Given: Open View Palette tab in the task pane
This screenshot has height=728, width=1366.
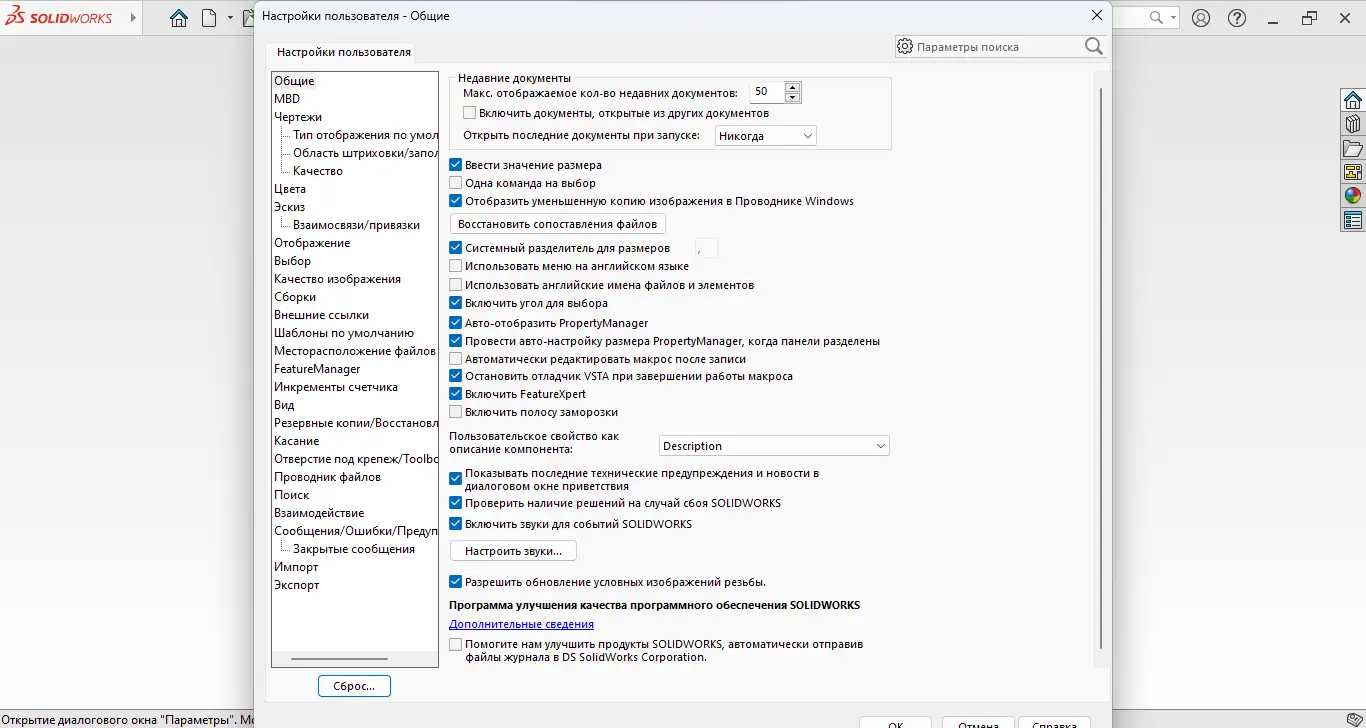Looking at the screenshot, I should [x=1353, y=172].
